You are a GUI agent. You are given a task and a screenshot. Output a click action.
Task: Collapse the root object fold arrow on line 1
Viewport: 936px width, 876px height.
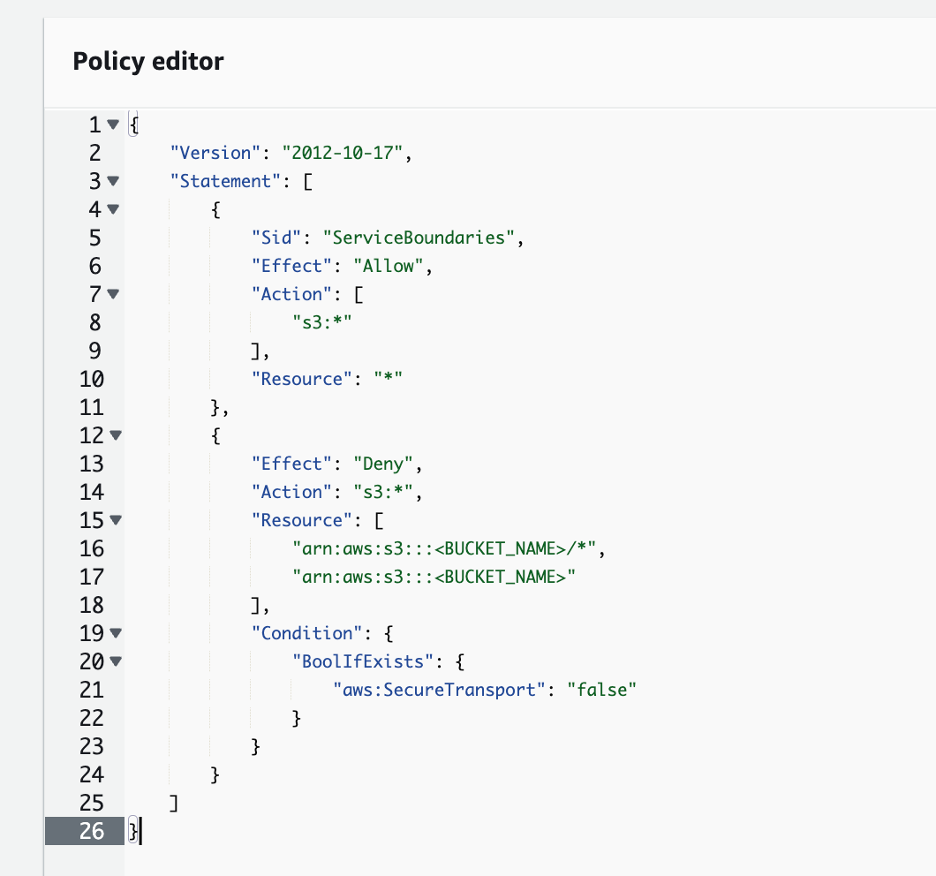113,124
